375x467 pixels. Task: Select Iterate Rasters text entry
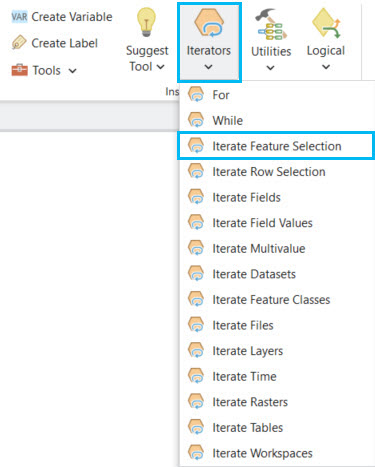250,402
